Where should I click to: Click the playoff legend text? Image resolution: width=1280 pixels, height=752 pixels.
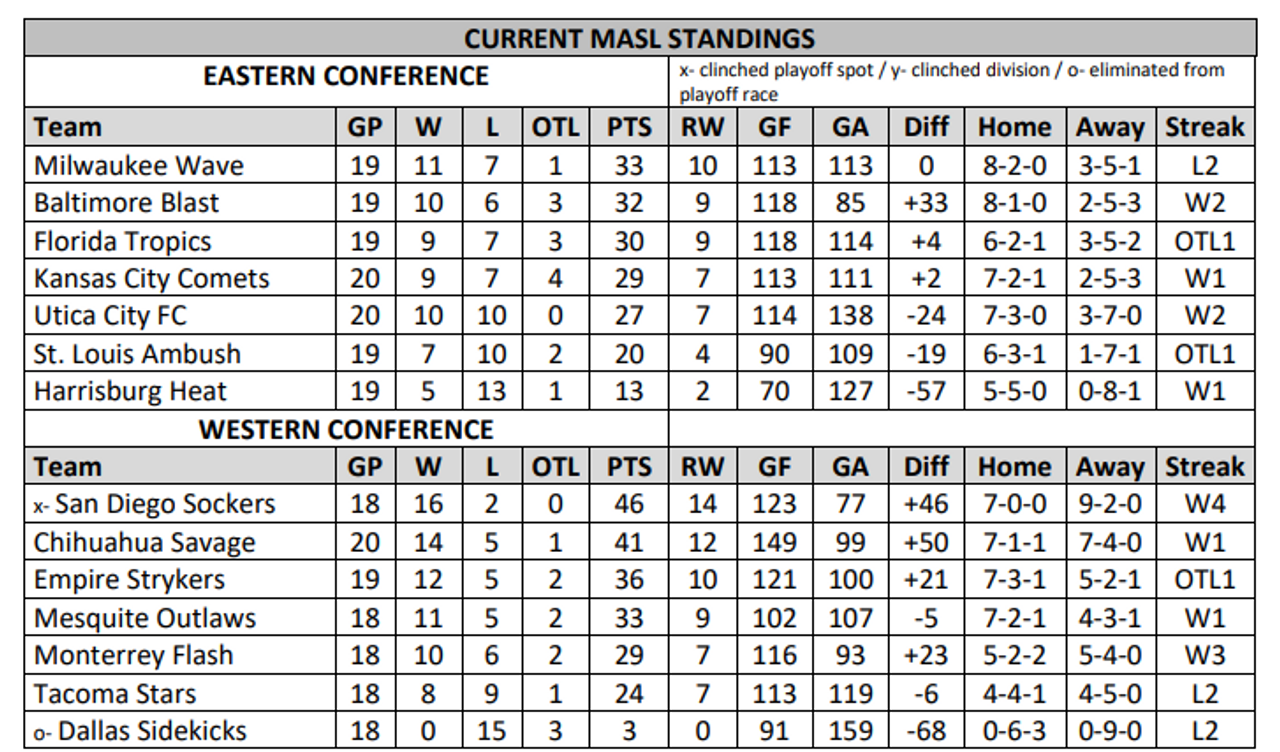(951, 82)
